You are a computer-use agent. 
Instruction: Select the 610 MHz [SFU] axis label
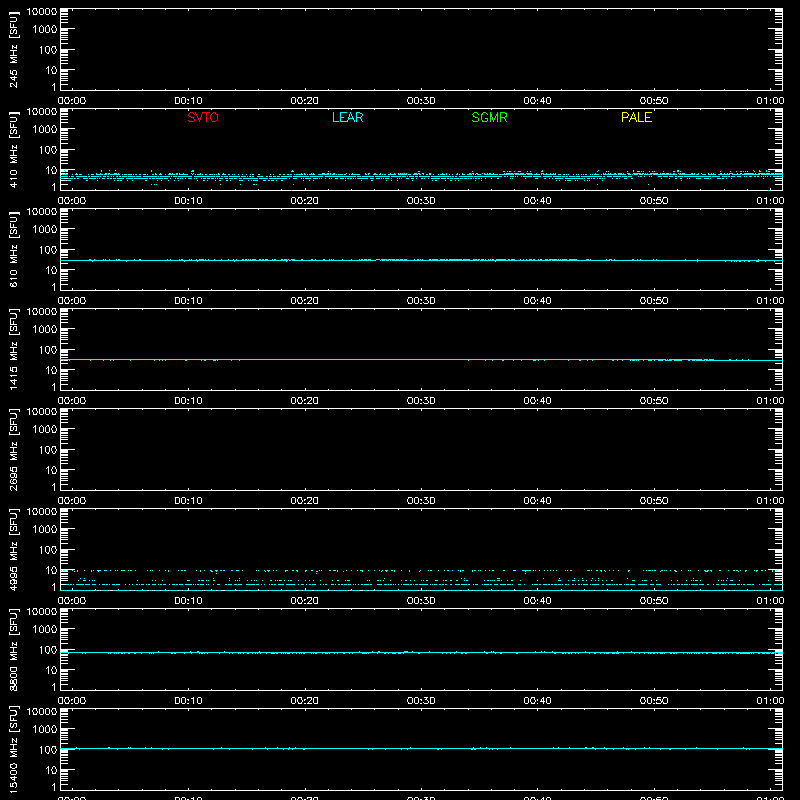tap(13, 249)
